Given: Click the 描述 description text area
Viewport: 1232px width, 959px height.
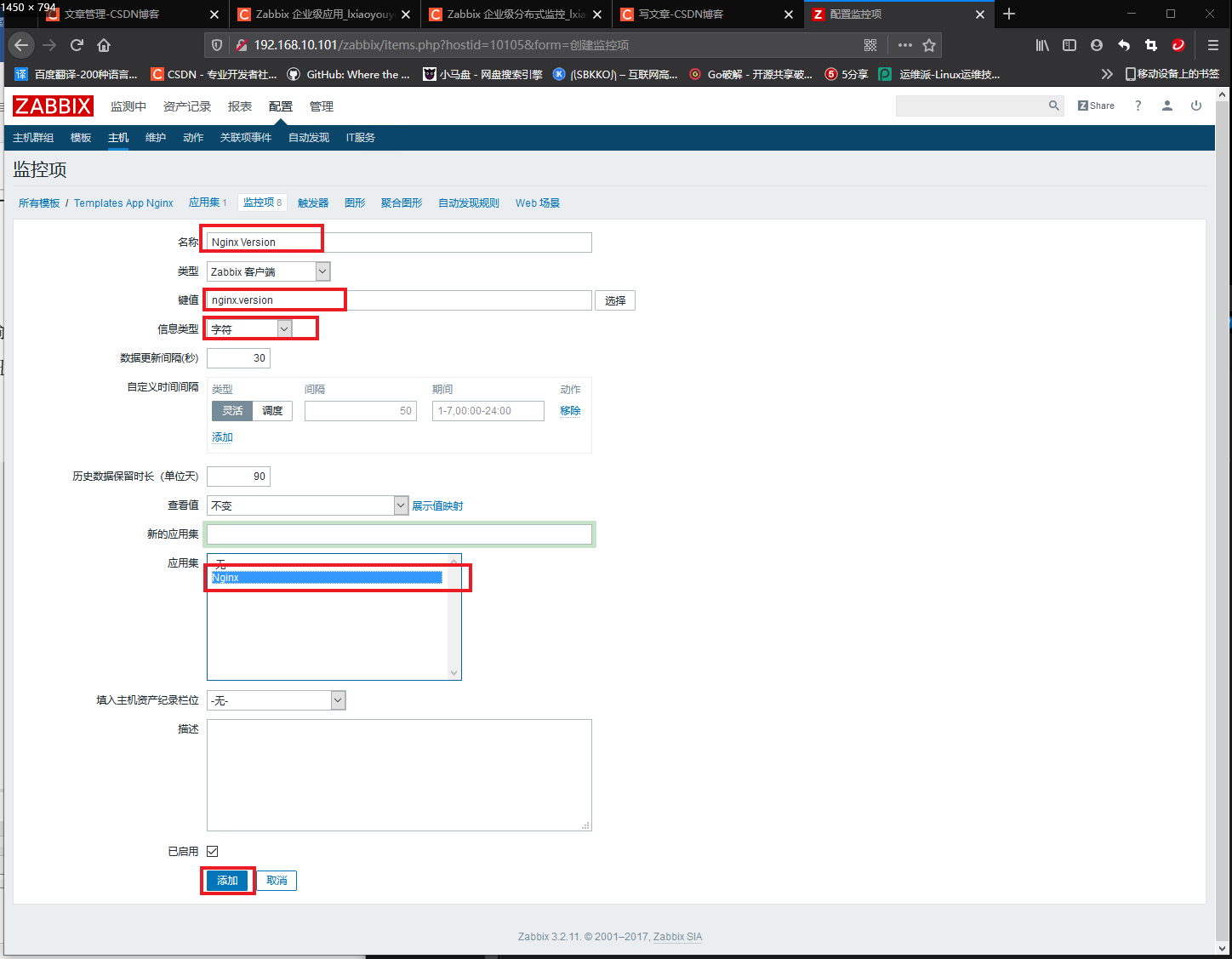Looking at the screenshot, I should [x=399, y=775].
